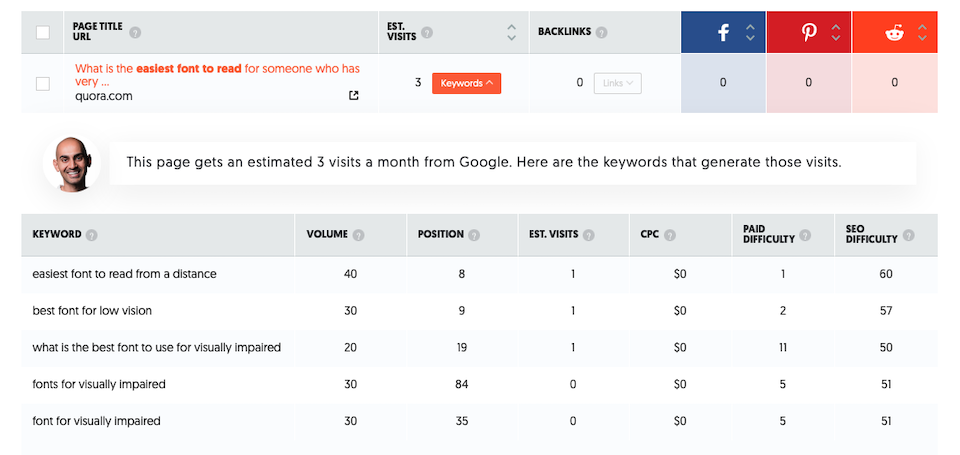Collapse the orange Keywords button

point(466,83)
